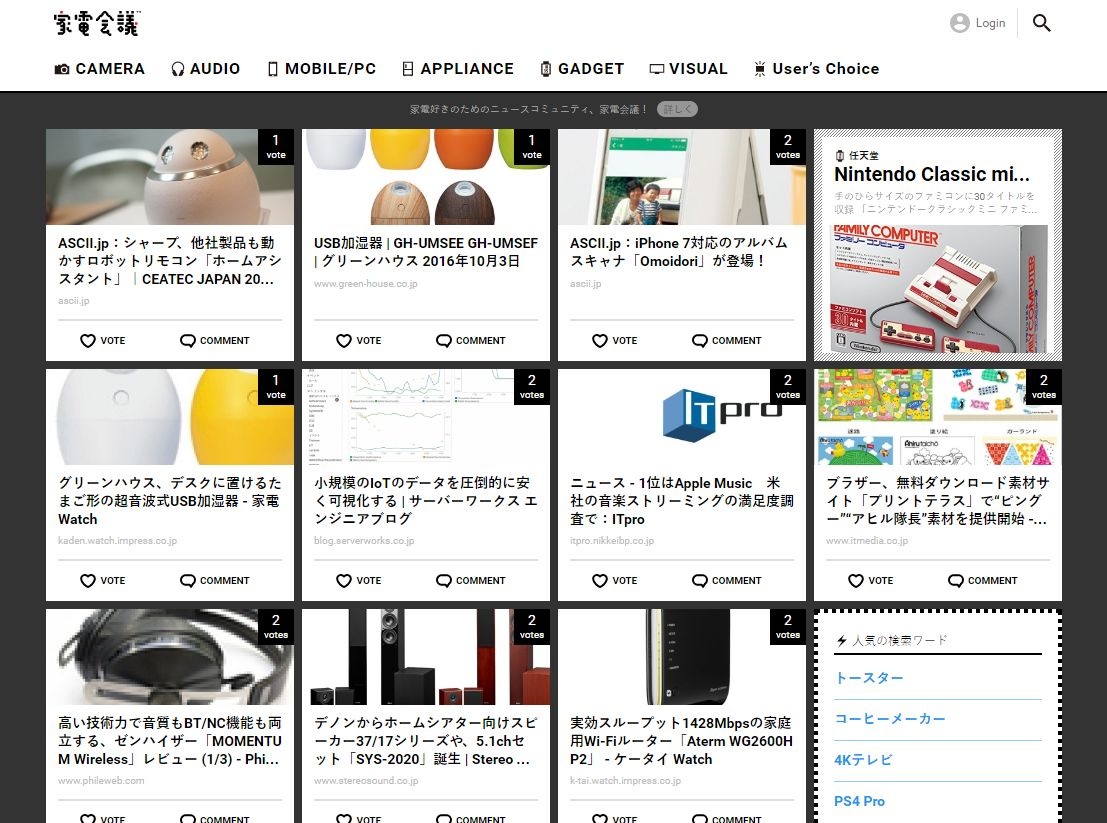Open Aterm WG2600HP2 router article title

(x=682, y=741)
